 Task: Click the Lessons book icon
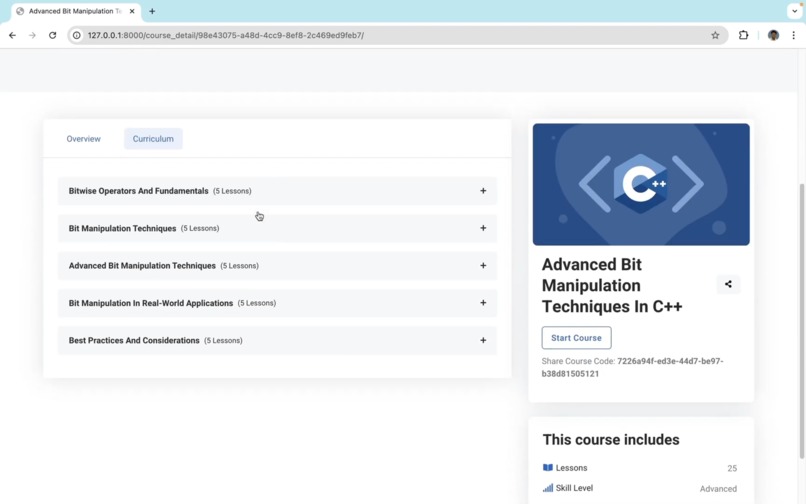[547, 467]
